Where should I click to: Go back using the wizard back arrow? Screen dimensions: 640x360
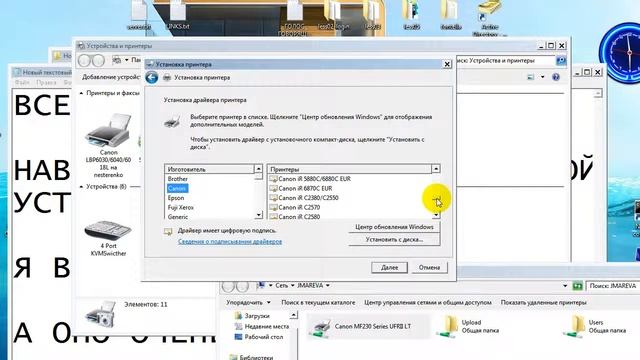point(151,78)
